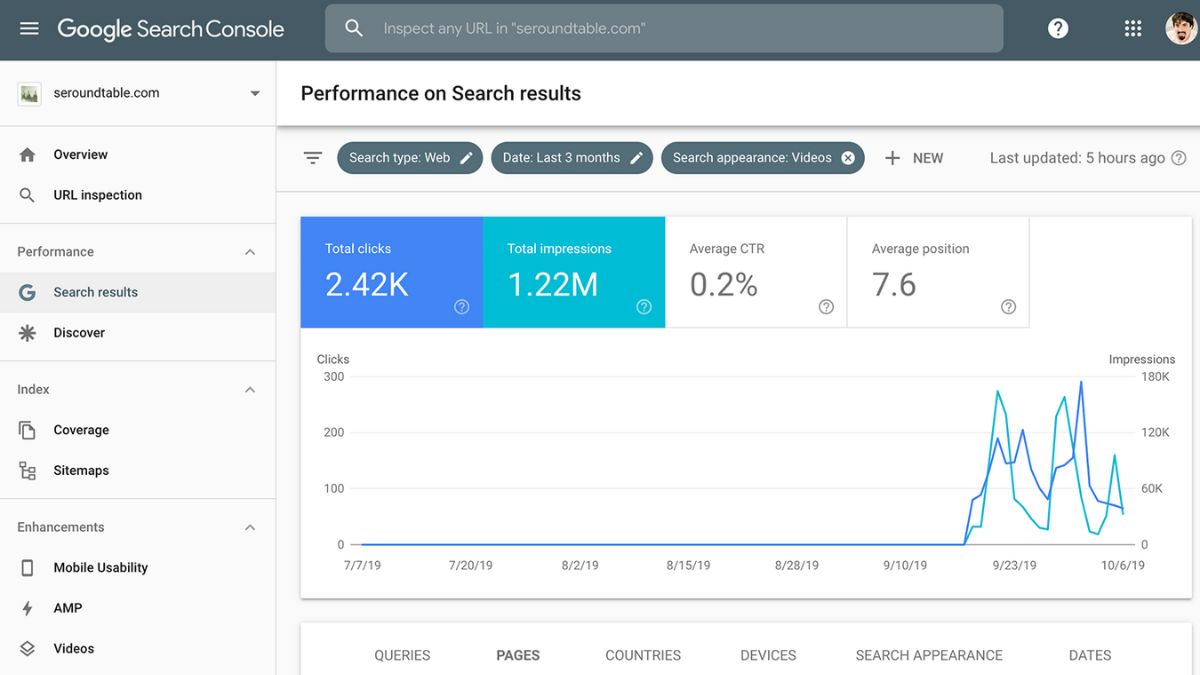Click the Google Search Console logo

click(171, 29)
